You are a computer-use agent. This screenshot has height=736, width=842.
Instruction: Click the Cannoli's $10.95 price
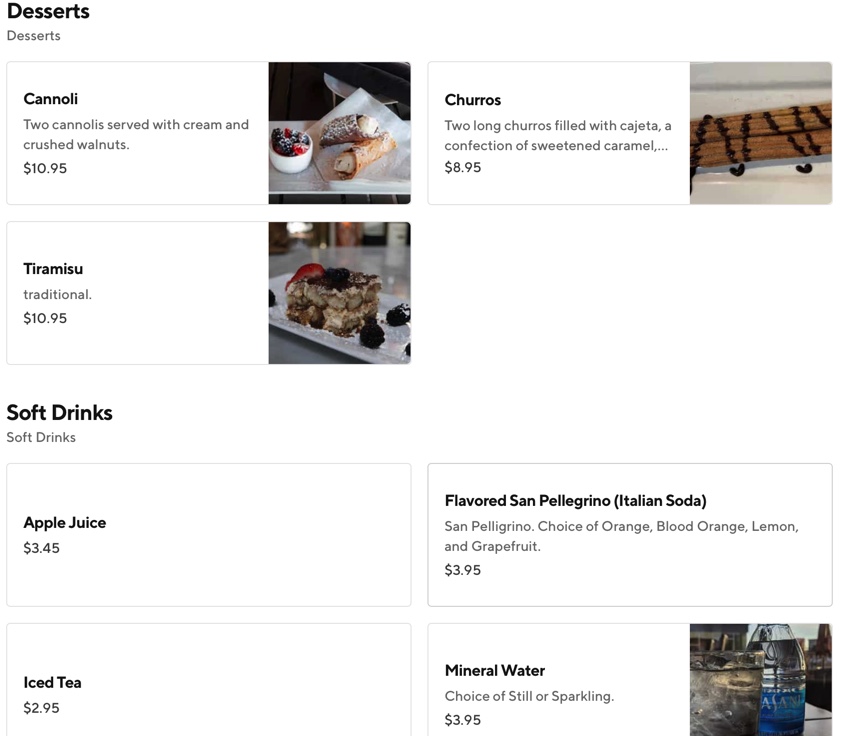[x=45, y=169]
